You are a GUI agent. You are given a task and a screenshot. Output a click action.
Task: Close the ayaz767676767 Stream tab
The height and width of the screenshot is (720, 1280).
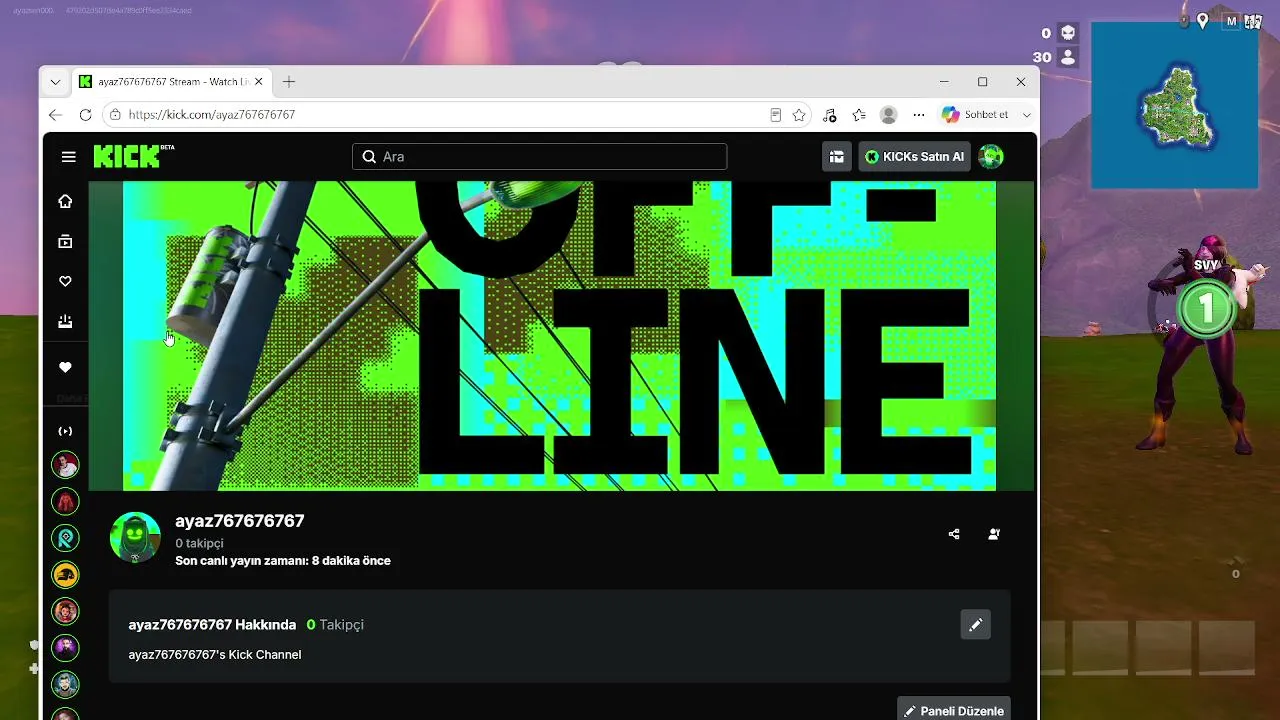(x=259, y=82)
